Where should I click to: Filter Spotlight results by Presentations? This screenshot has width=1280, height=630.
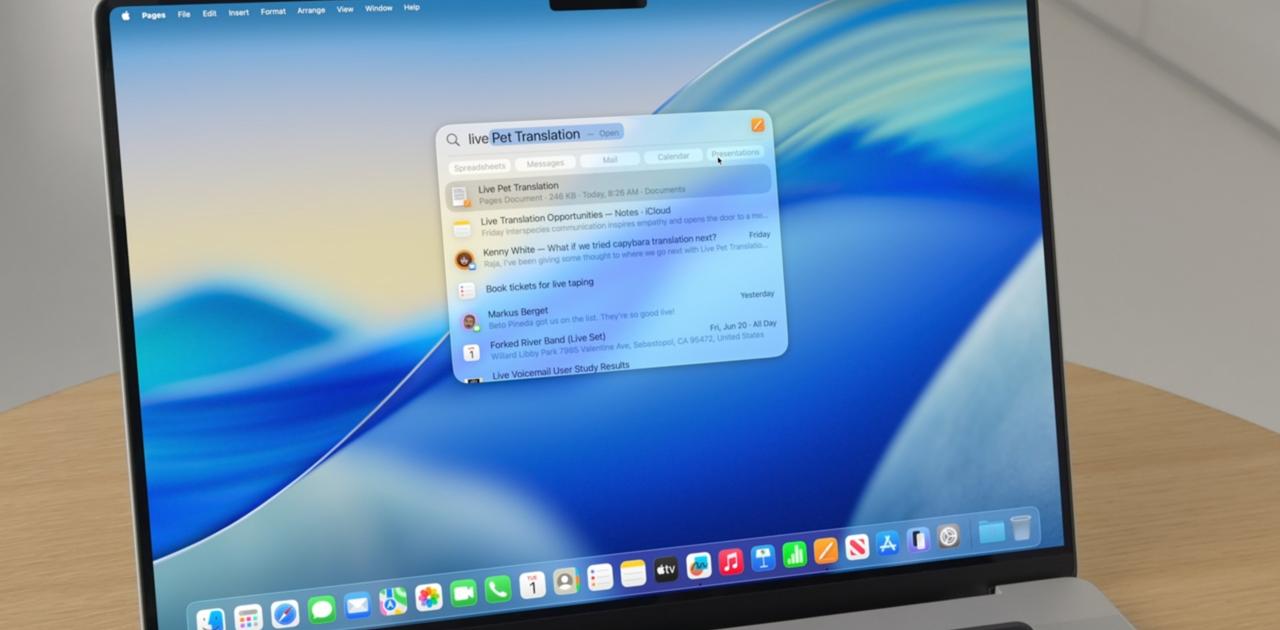735,153
